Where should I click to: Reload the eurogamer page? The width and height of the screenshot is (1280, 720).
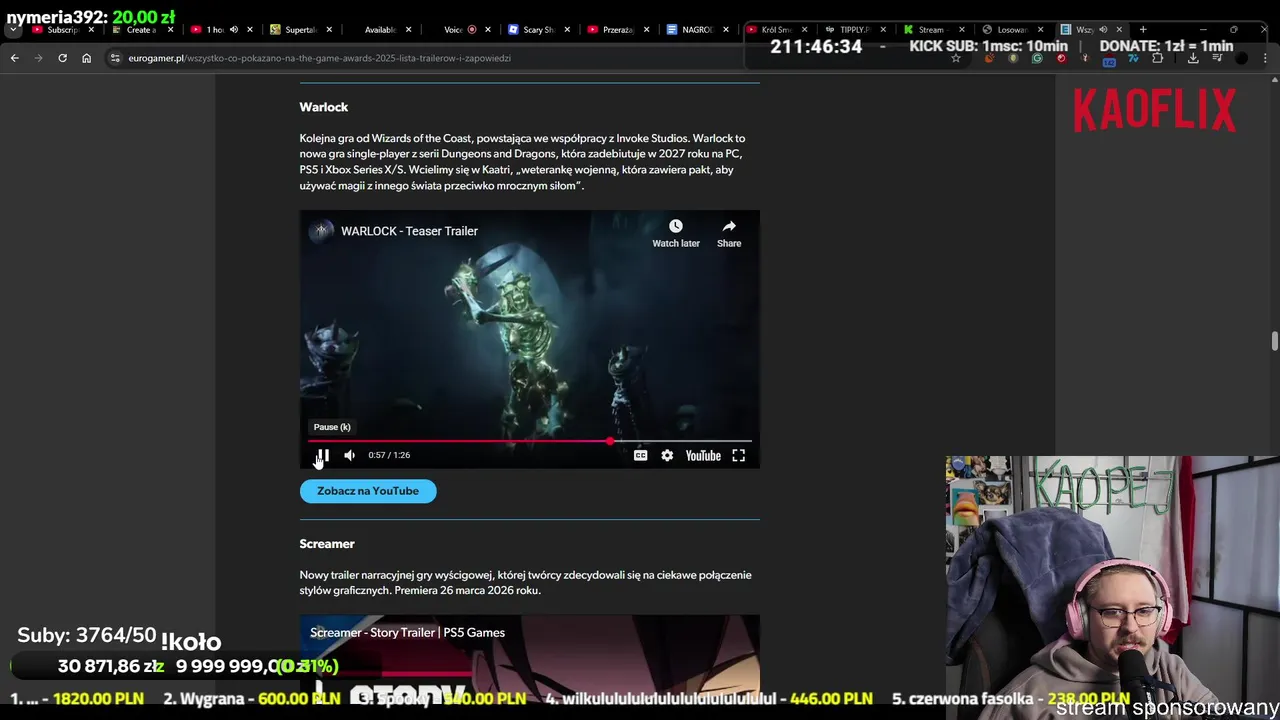[x=62, y=58]
